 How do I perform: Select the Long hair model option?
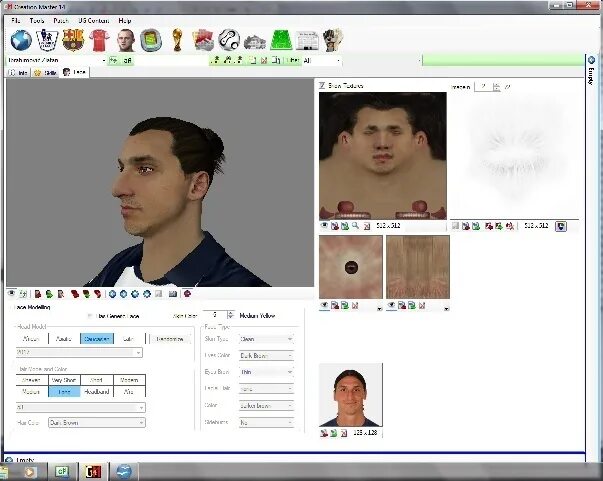click(64, 392)
